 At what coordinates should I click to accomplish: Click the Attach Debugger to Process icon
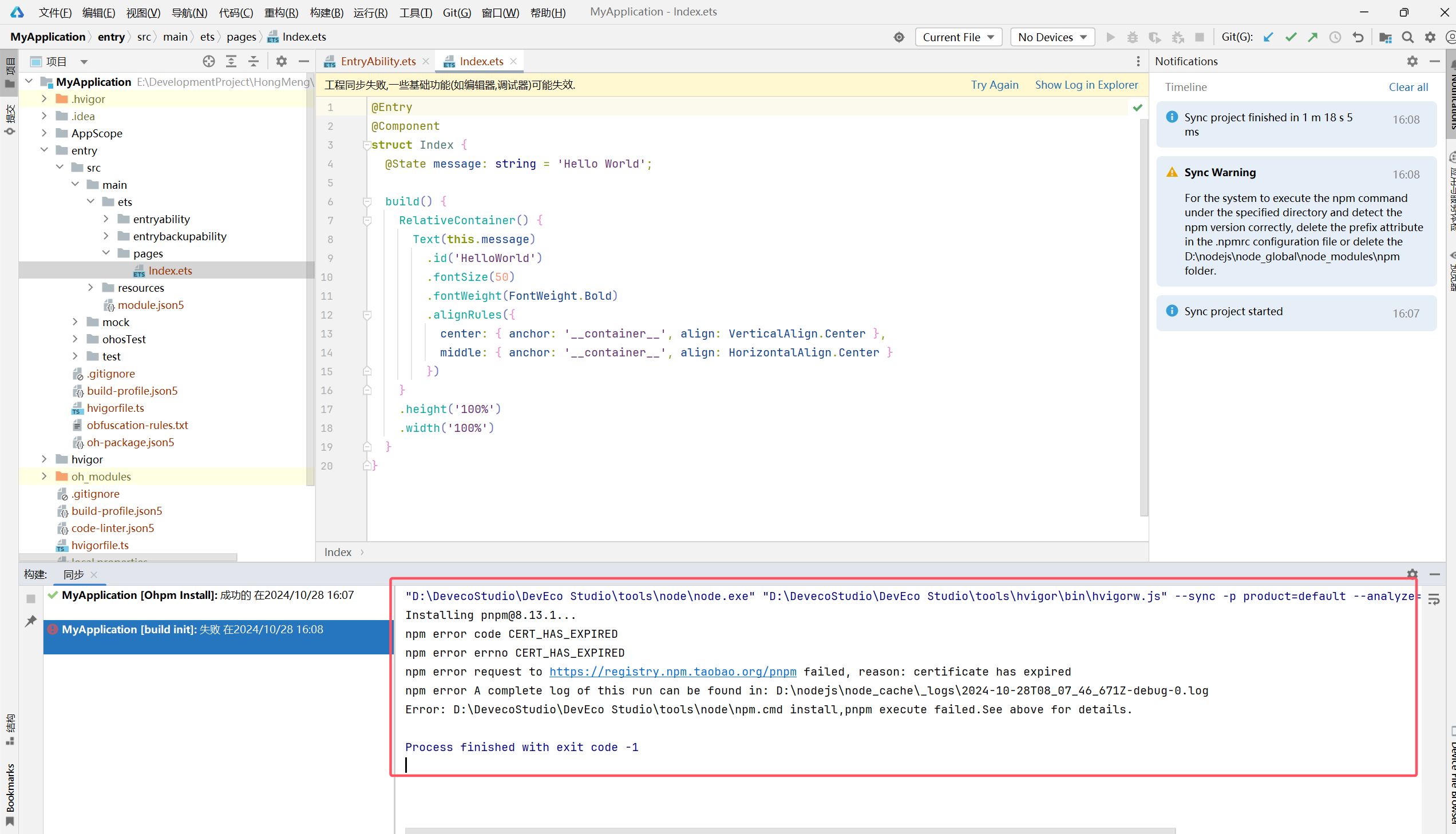coord(1177,37)
